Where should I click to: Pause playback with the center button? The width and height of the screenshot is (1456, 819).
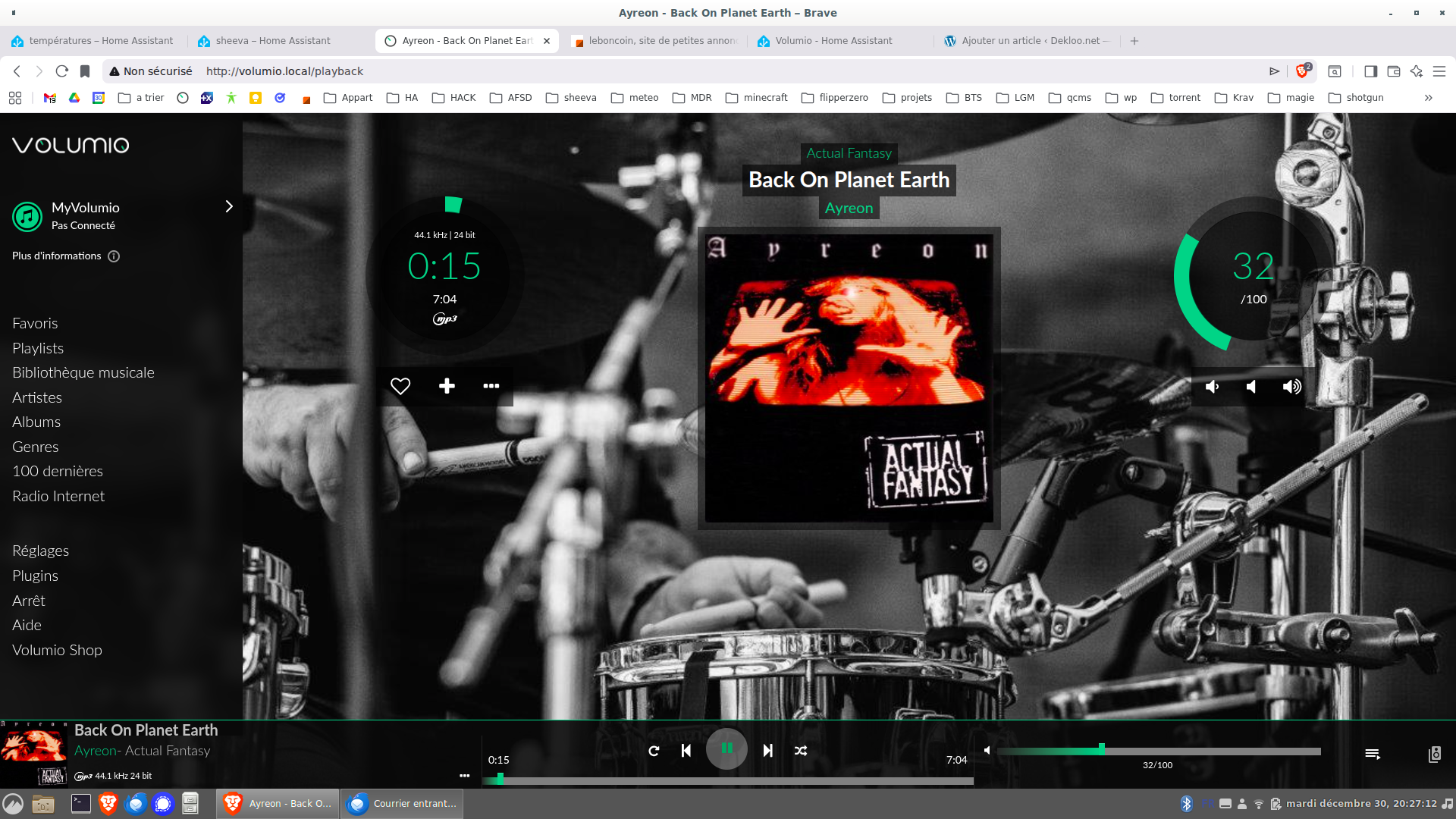point(726,749)
